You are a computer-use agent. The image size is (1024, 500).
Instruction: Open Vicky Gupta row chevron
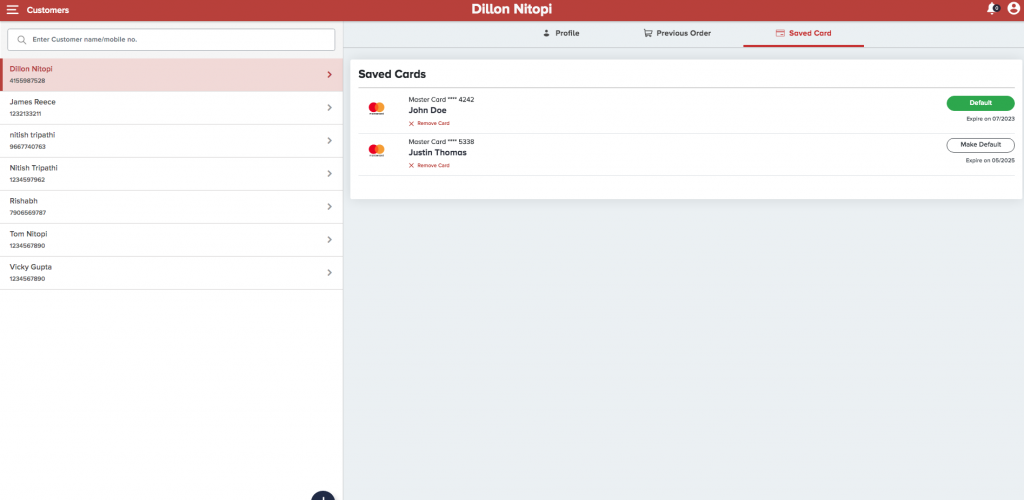[x=329, y=273]
